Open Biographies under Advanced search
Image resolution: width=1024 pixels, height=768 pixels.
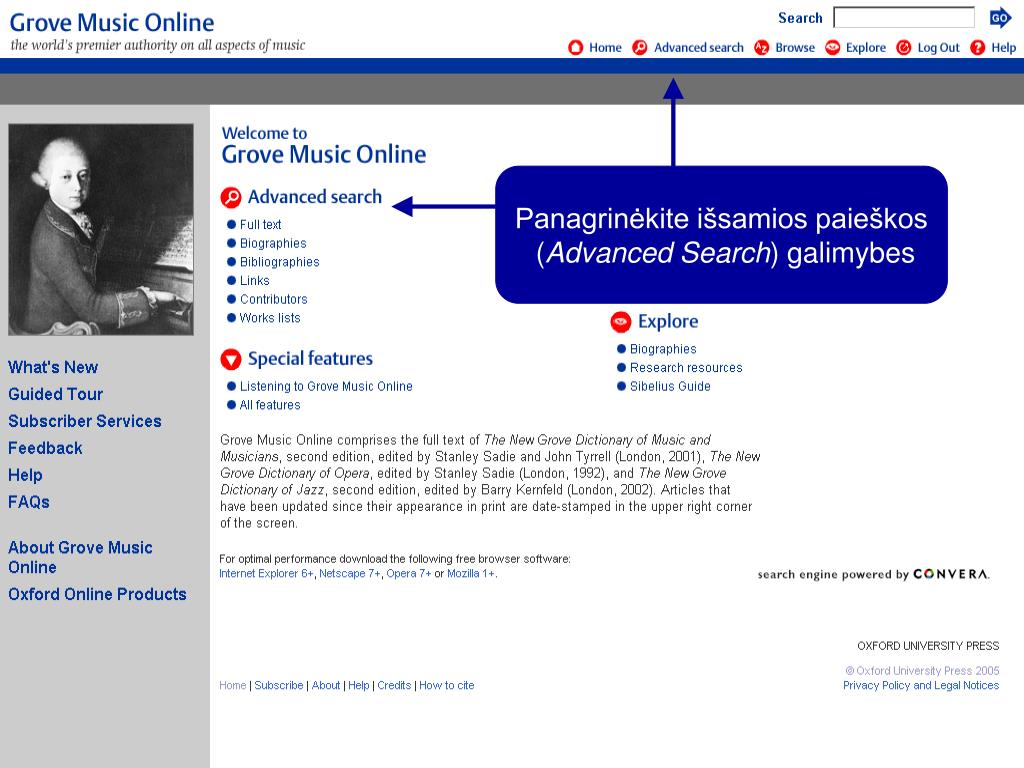(x=273, y=244)
